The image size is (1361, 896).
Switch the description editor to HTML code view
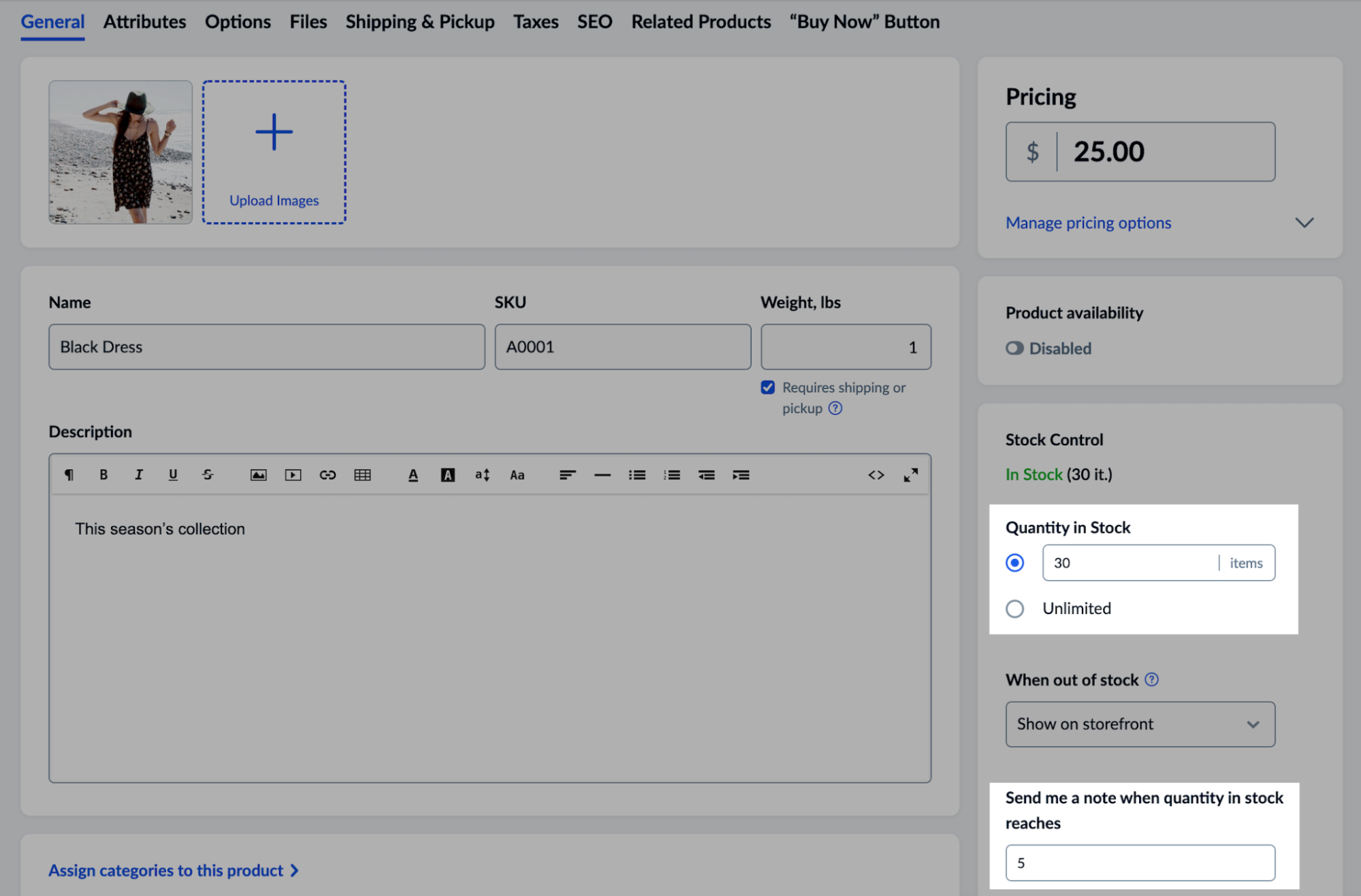click(876, 475)
